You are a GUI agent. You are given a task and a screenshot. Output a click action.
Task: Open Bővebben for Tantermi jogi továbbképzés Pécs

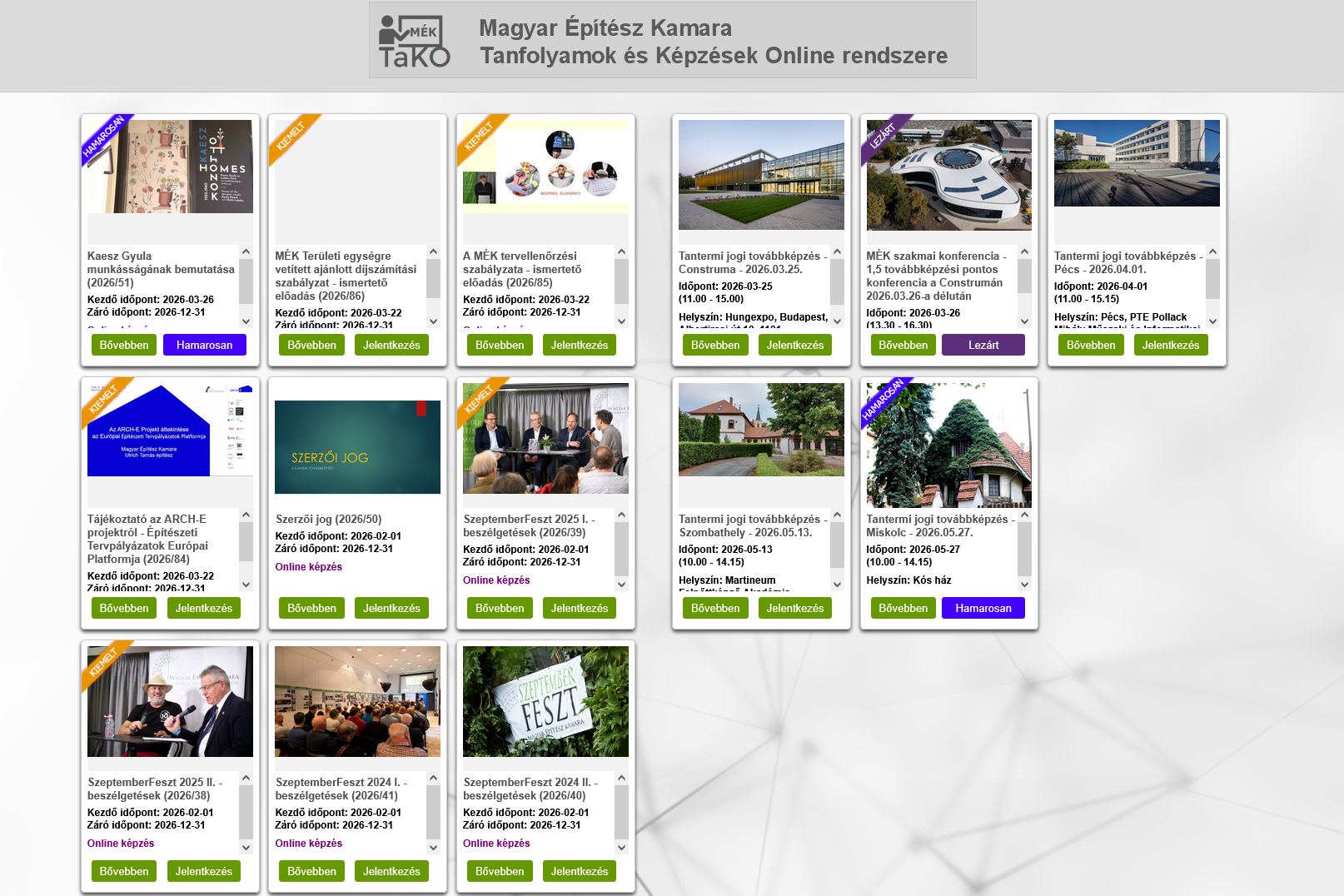point(1091,345)
